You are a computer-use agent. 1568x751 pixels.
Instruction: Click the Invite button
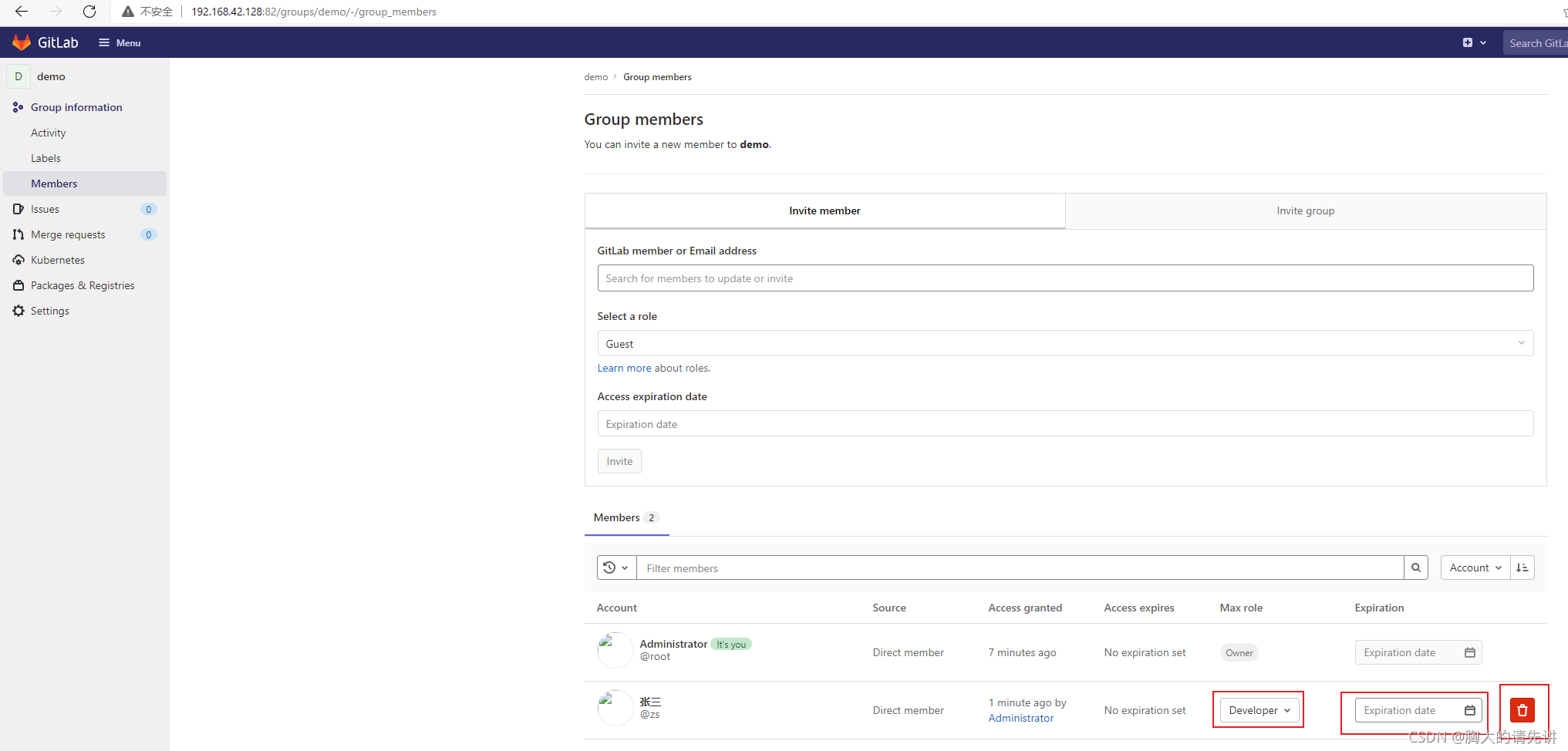[619, 461]
